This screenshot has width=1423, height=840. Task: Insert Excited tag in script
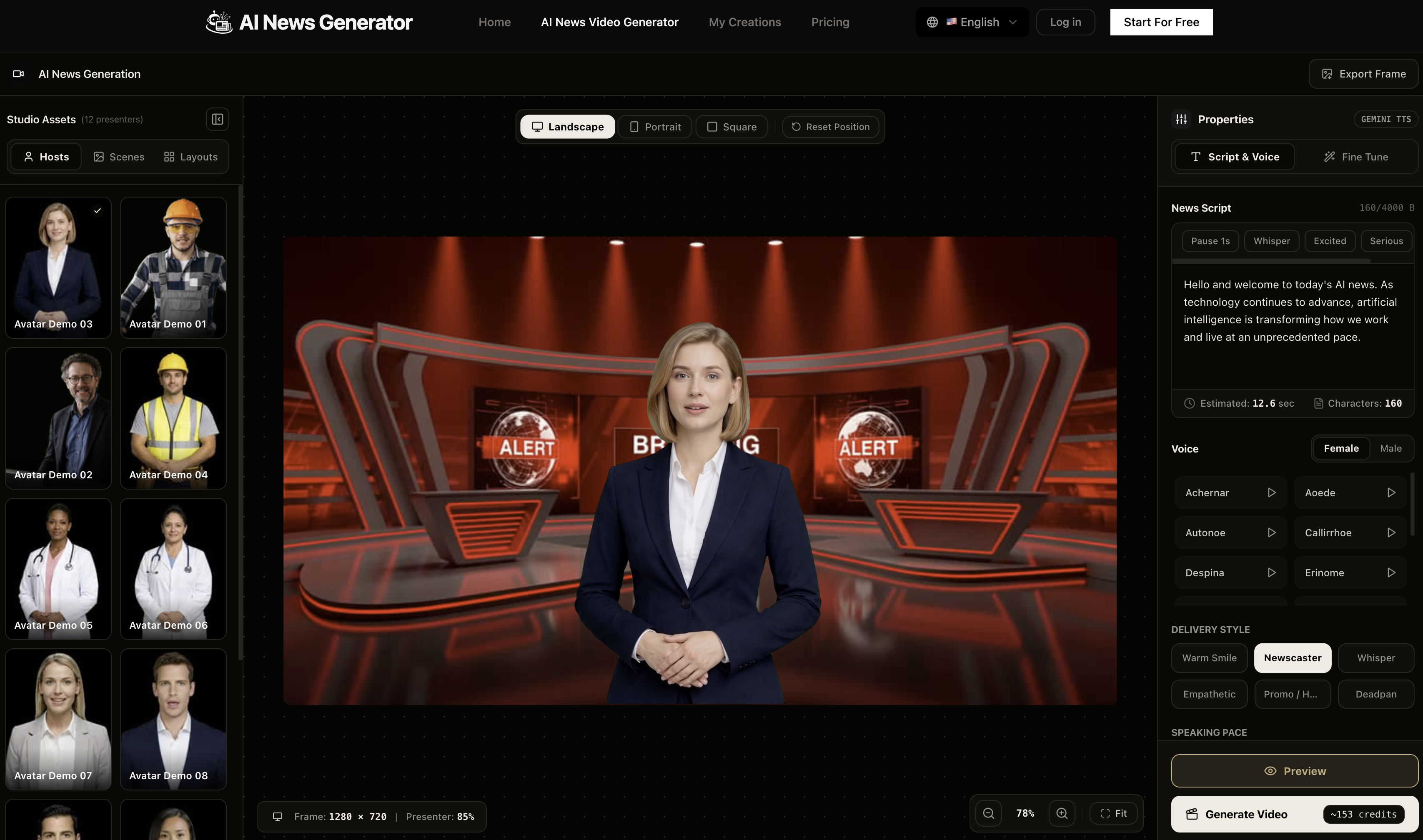[1330, 241]
